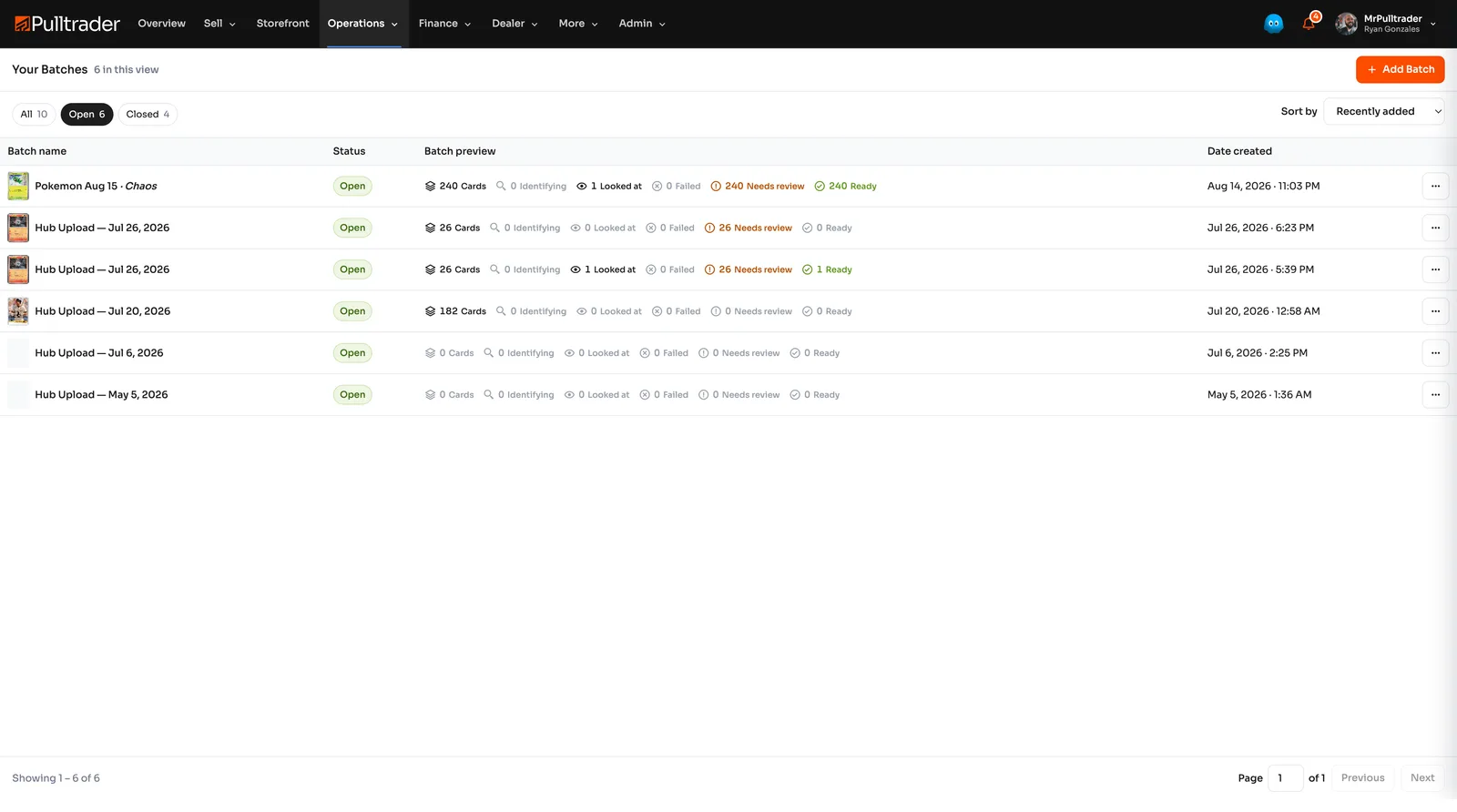This screenshot has height=812, width=1457.
Task: Go to the Storefront page
Action: (x=282, y=24)
